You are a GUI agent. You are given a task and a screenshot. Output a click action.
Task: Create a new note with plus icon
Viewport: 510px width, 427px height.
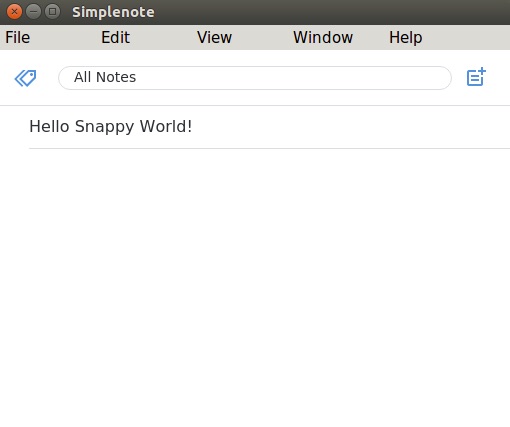click(476, 77)
